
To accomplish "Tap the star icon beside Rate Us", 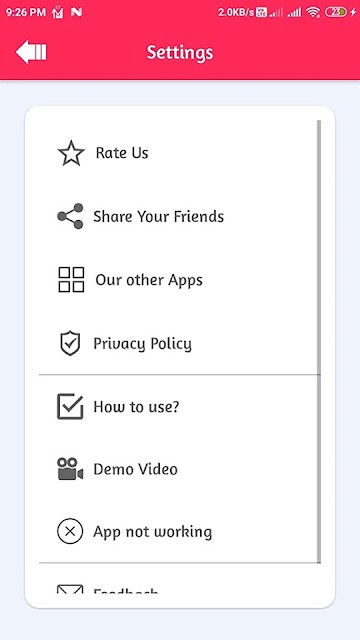I will pos(71,153).
